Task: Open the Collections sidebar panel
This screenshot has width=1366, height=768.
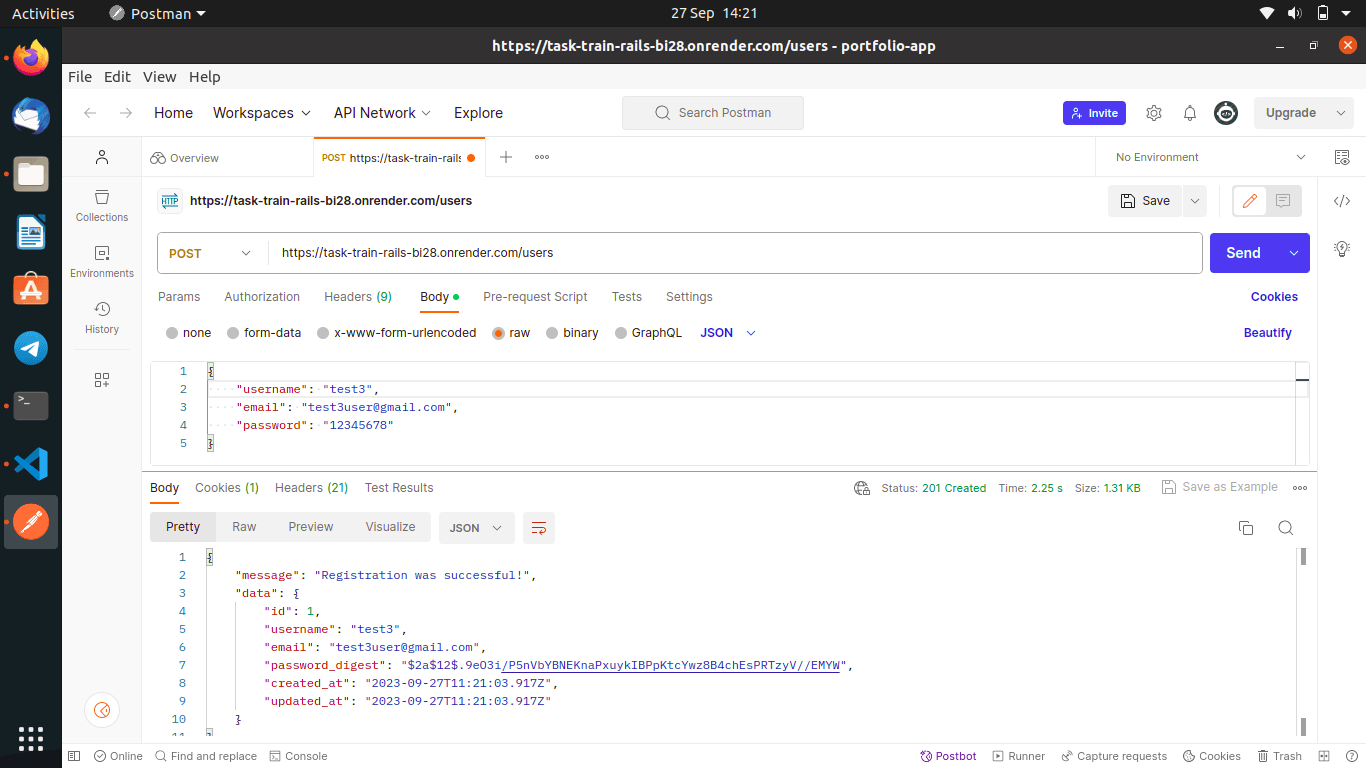Action: [102, 205]
